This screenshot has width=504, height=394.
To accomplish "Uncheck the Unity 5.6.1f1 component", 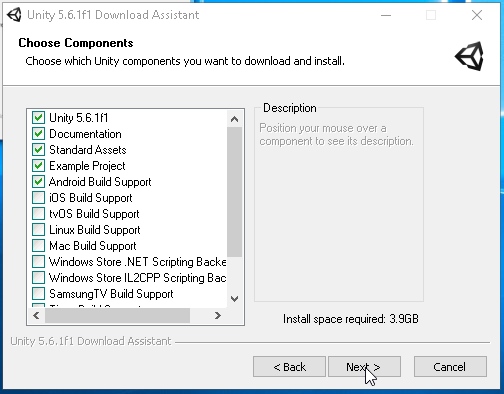I will click(x=38, y=118).
